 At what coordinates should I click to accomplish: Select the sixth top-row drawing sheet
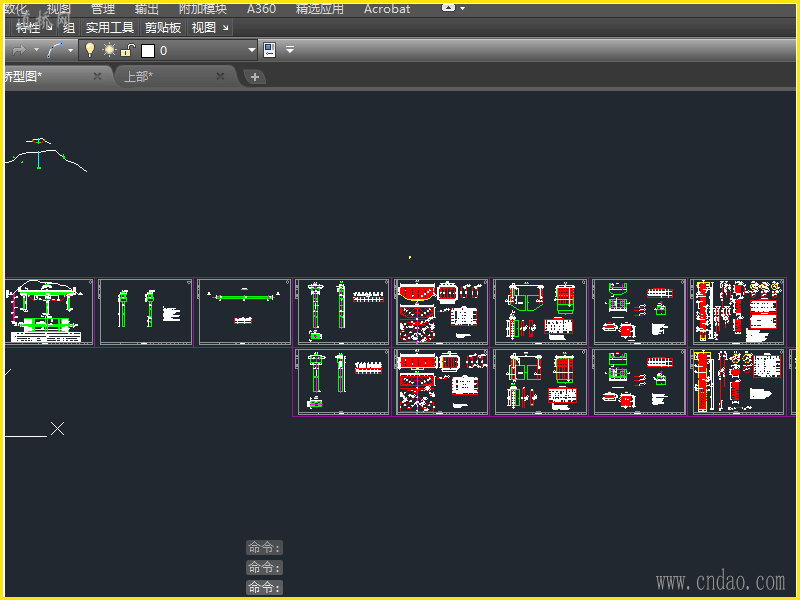541,312
